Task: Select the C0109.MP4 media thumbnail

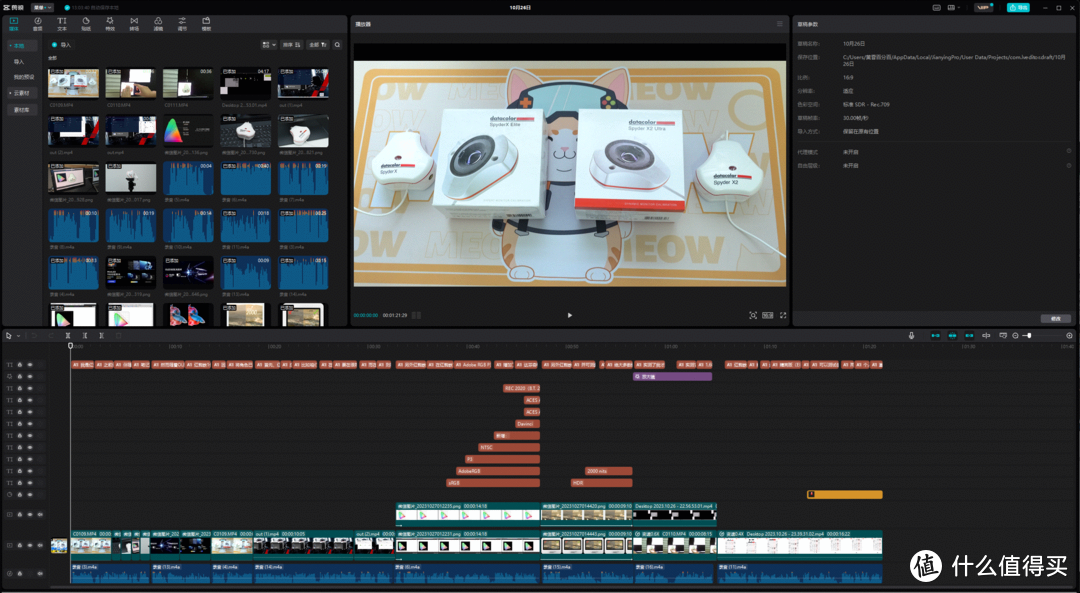Action: click(74, 83)
